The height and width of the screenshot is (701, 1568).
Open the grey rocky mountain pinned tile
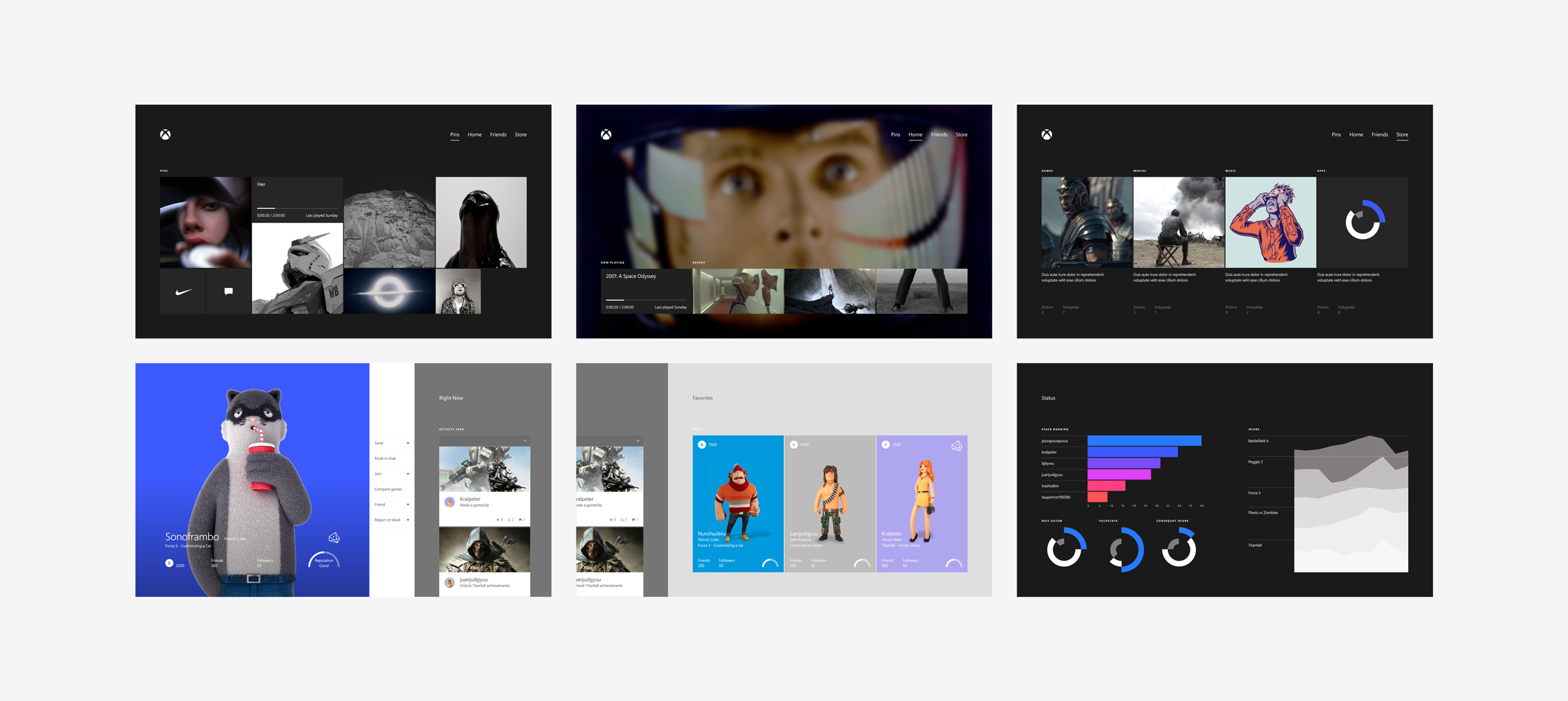pos(389,222)
